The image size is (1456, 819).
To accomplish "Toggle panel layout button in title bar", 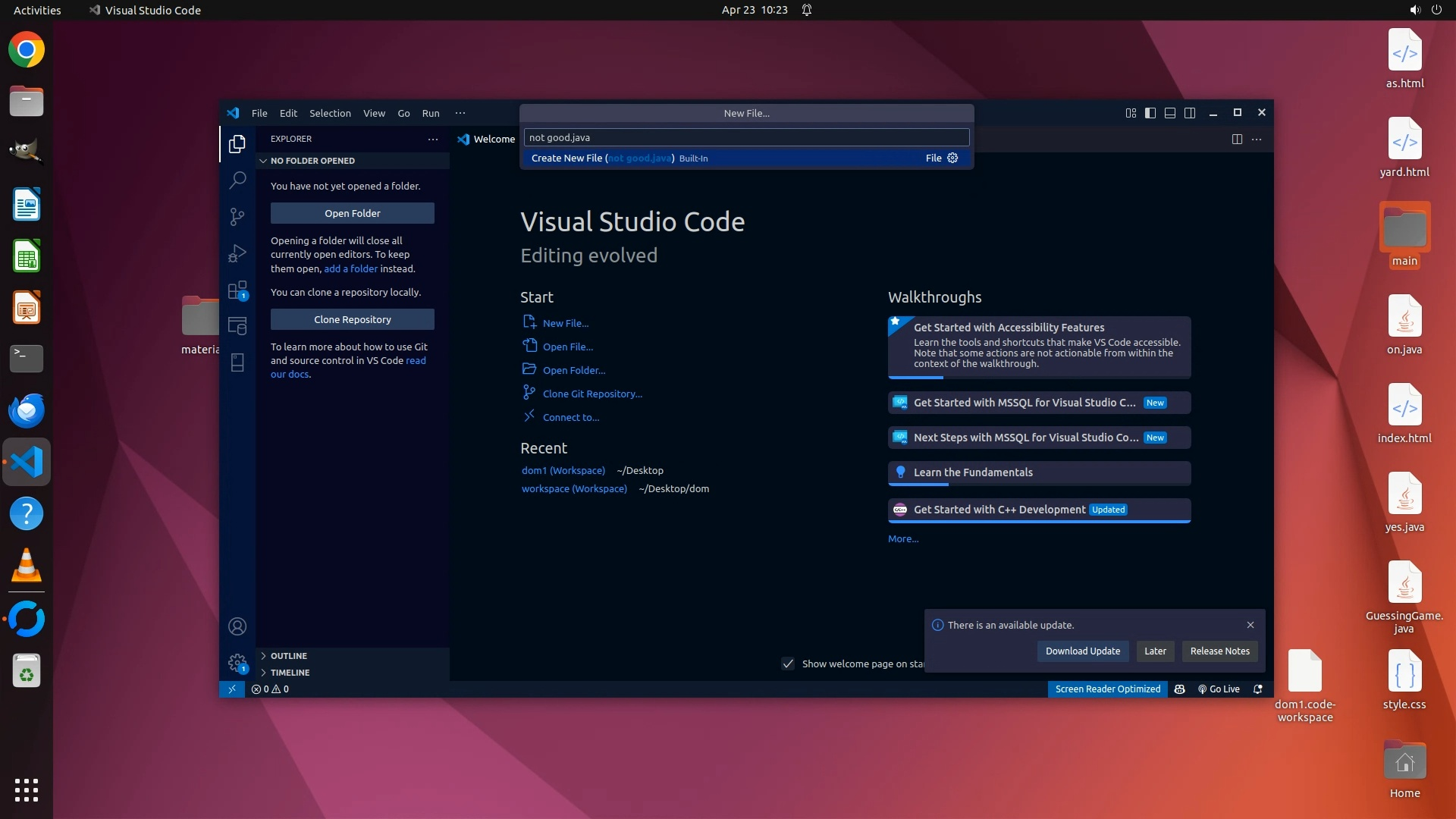I will click(1170, 113).
